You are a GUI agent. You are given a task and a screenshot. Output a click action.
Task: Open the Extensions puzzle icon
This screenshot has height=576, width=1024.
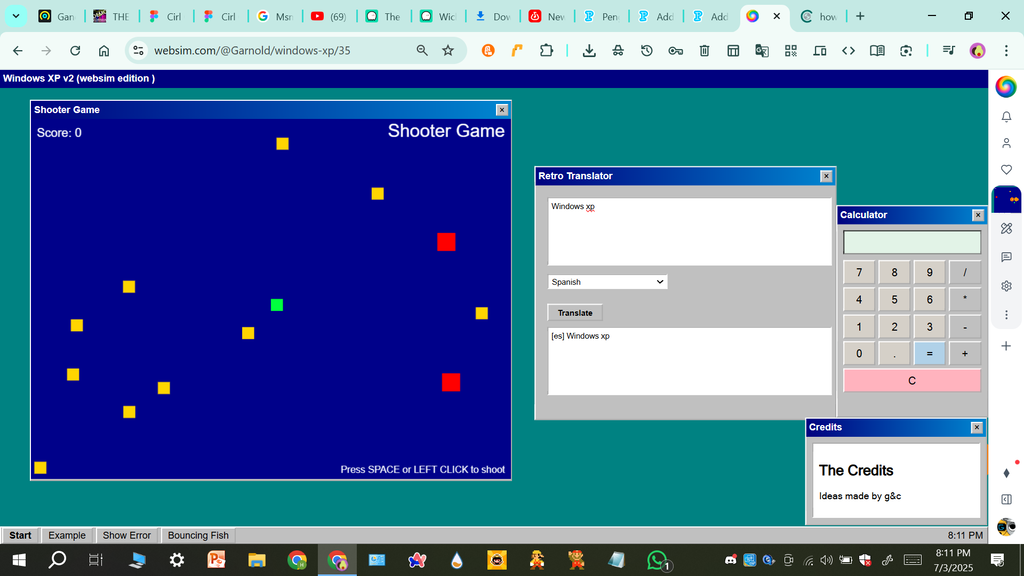(x=546, y=50)
